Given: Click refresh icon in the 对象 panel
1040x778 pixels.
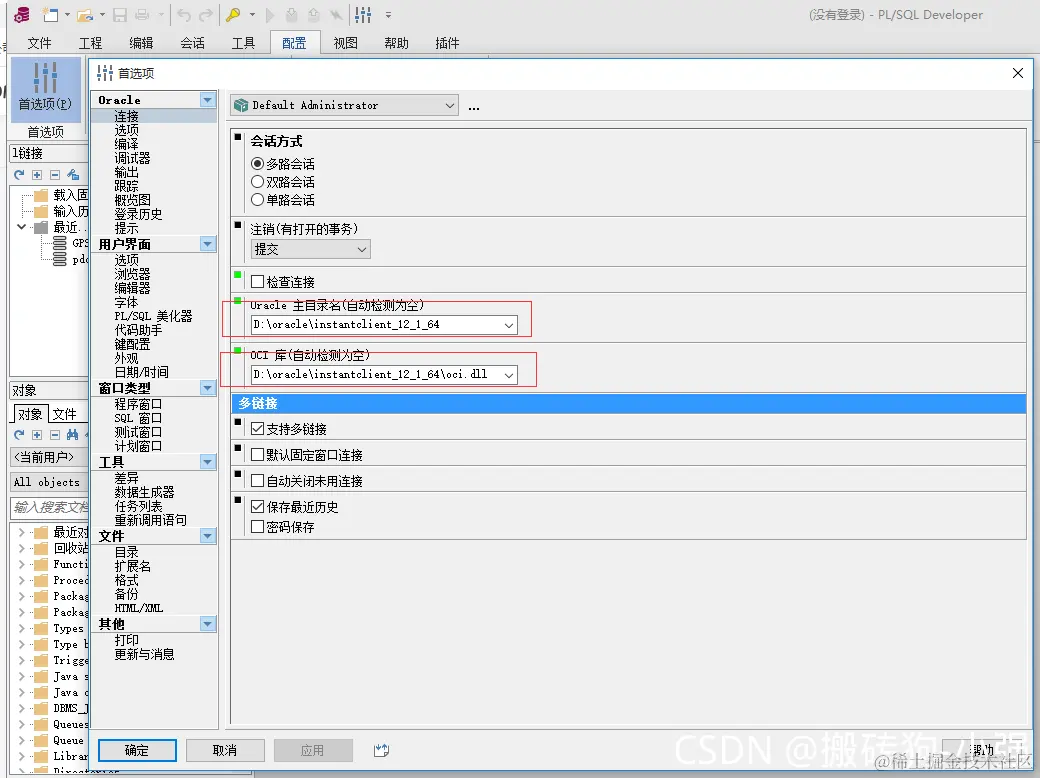Looking at the screenshot, I should coord(19,434).
